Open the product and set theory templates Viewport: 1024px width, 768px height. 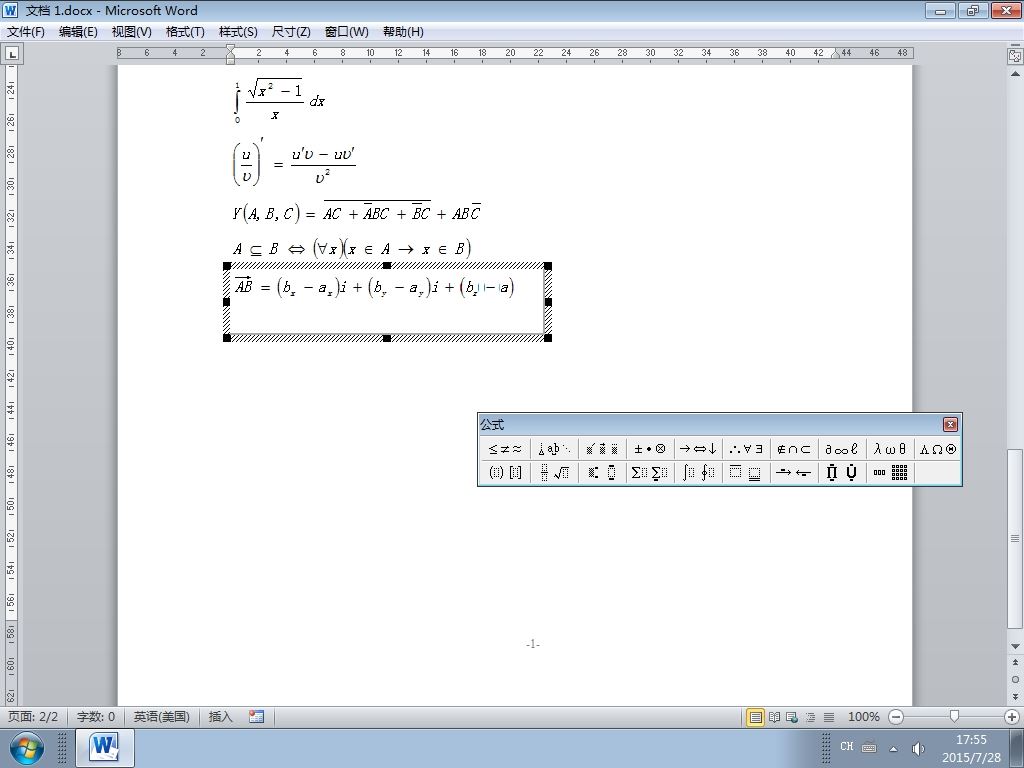coord(841,472)
